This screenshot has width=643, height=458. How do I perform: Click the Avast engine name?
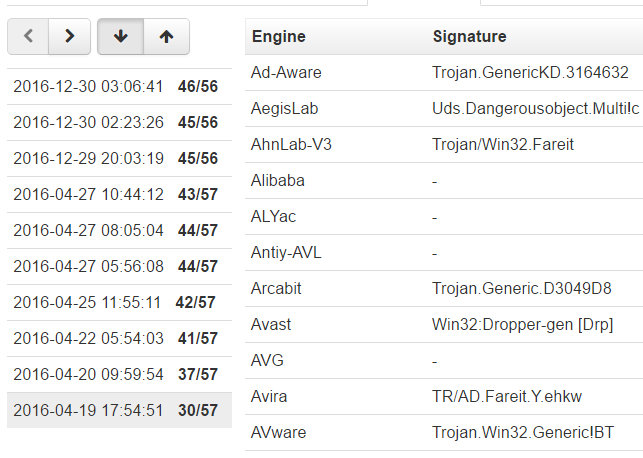point(271,325)
